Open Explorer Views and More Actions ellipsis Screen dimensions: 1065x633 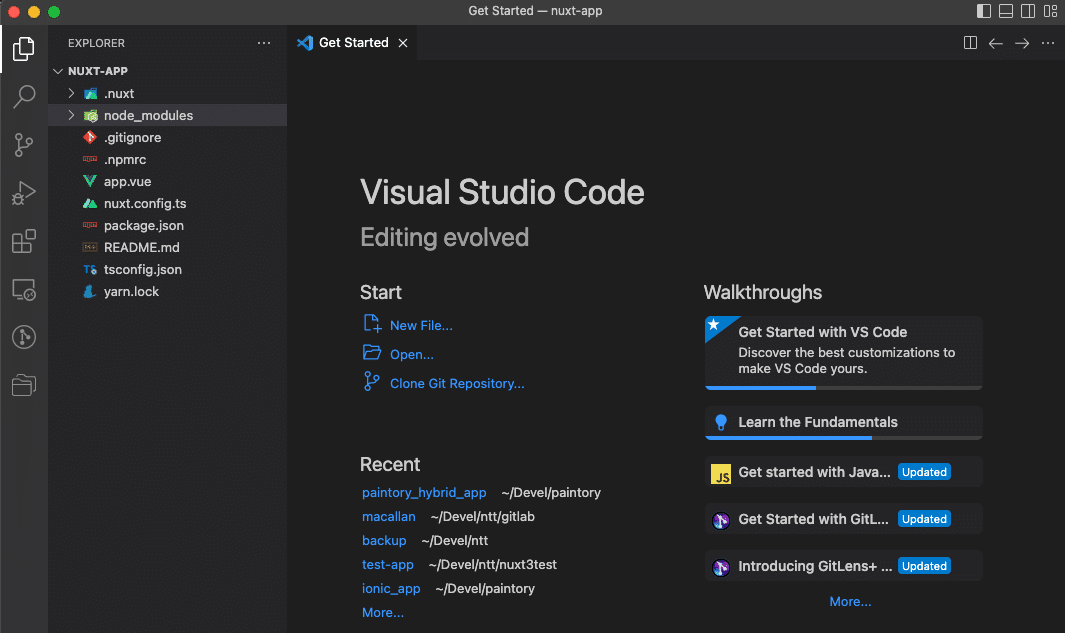point(264,43)
